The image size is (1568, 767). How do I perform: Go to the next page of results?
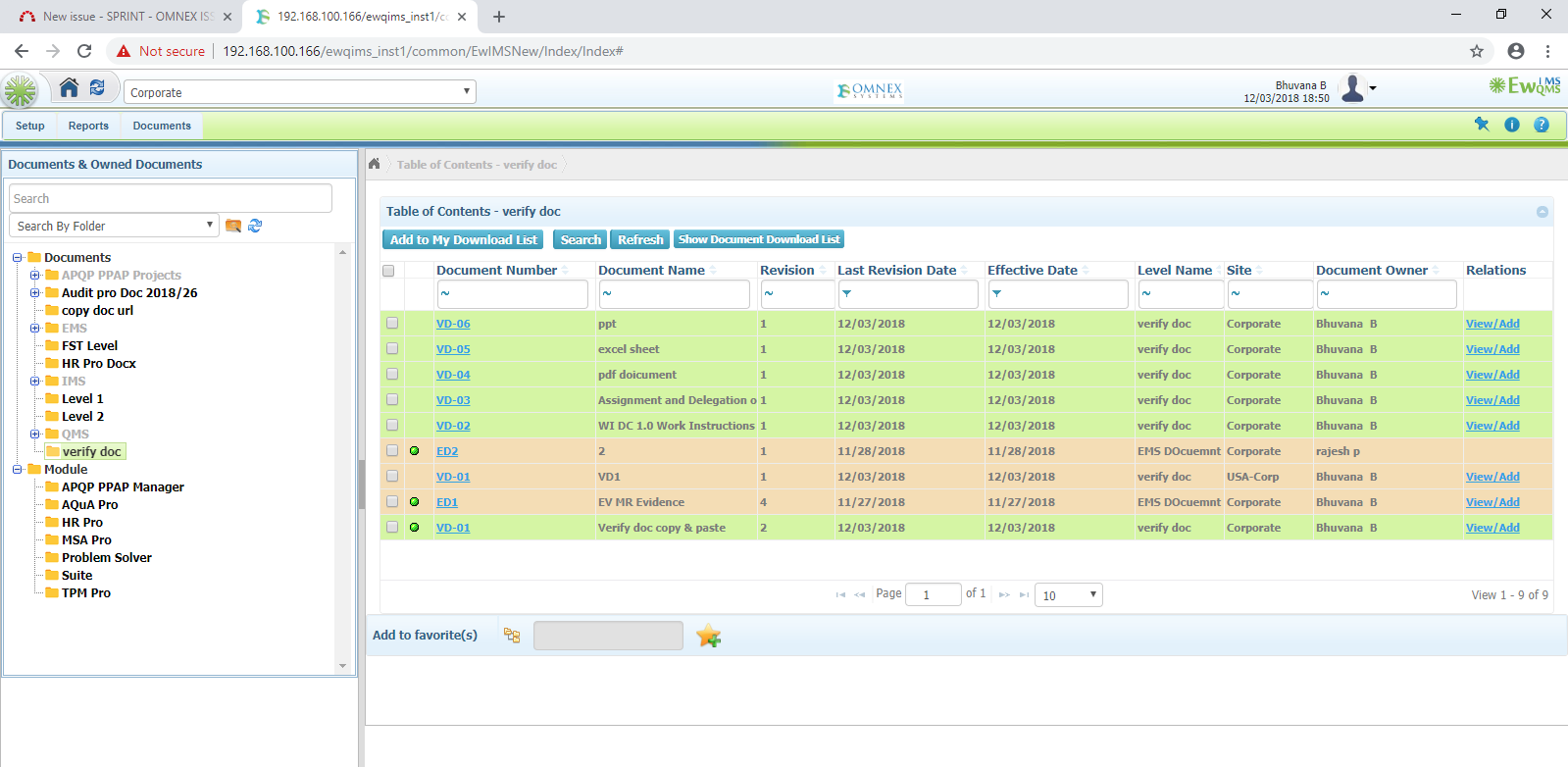point(1004,594)
